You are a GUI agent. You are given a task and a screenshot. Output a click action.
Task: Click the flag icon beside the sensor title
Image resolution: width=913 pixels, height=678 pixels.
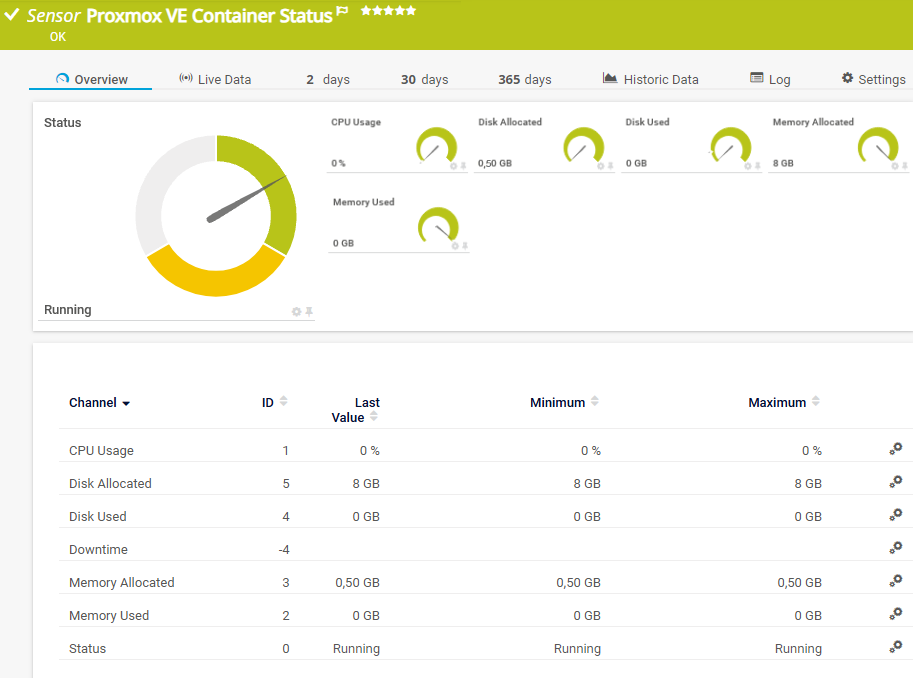click(342, 12)
